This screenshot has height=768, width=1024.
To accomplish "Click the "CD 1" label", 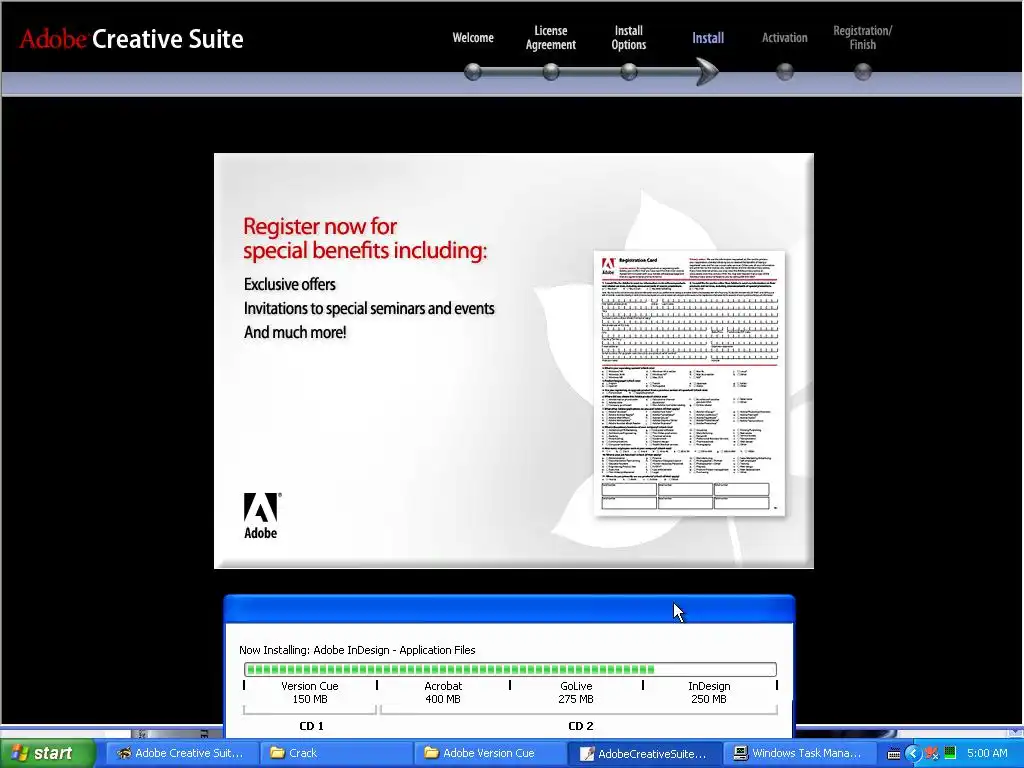I will click(311, 726).
